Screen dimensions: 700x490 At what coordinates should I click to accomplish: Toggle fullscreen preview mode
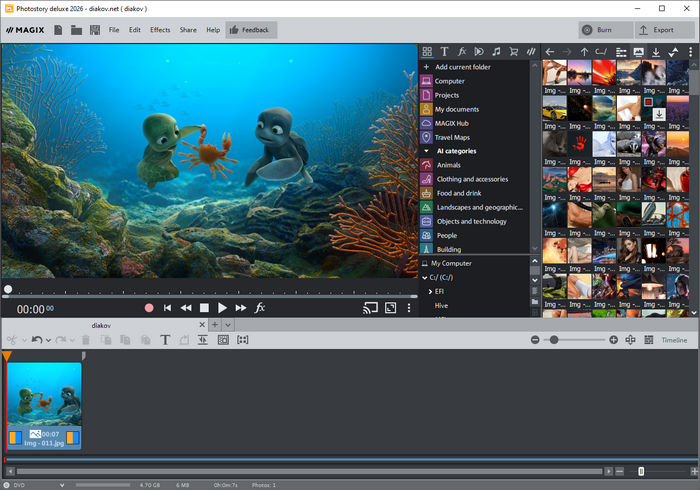390,308
